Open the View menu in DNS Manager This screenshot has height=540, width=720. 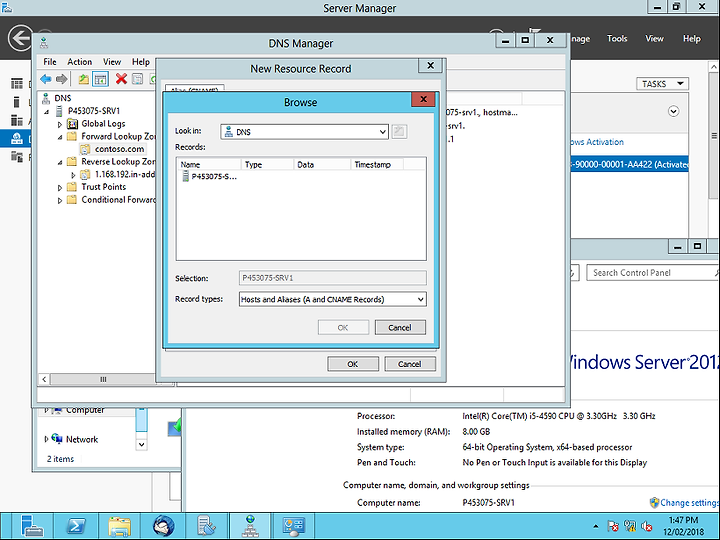tap(112, 62)
